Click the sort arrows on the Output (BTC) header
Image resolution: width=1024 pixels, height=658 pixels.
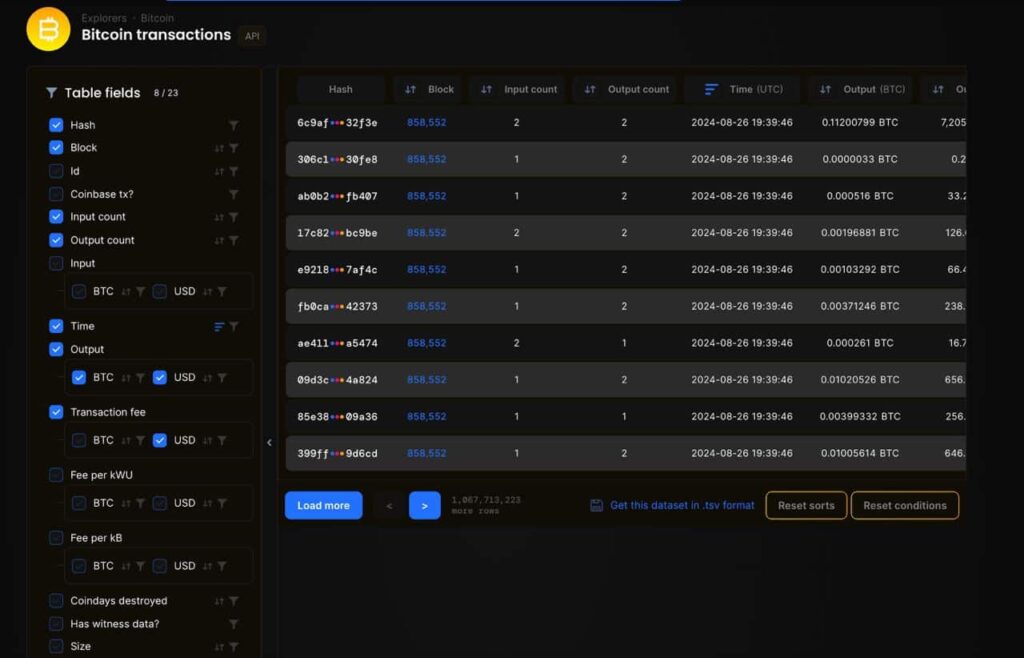pyautogui.click(x=824, y=89)
